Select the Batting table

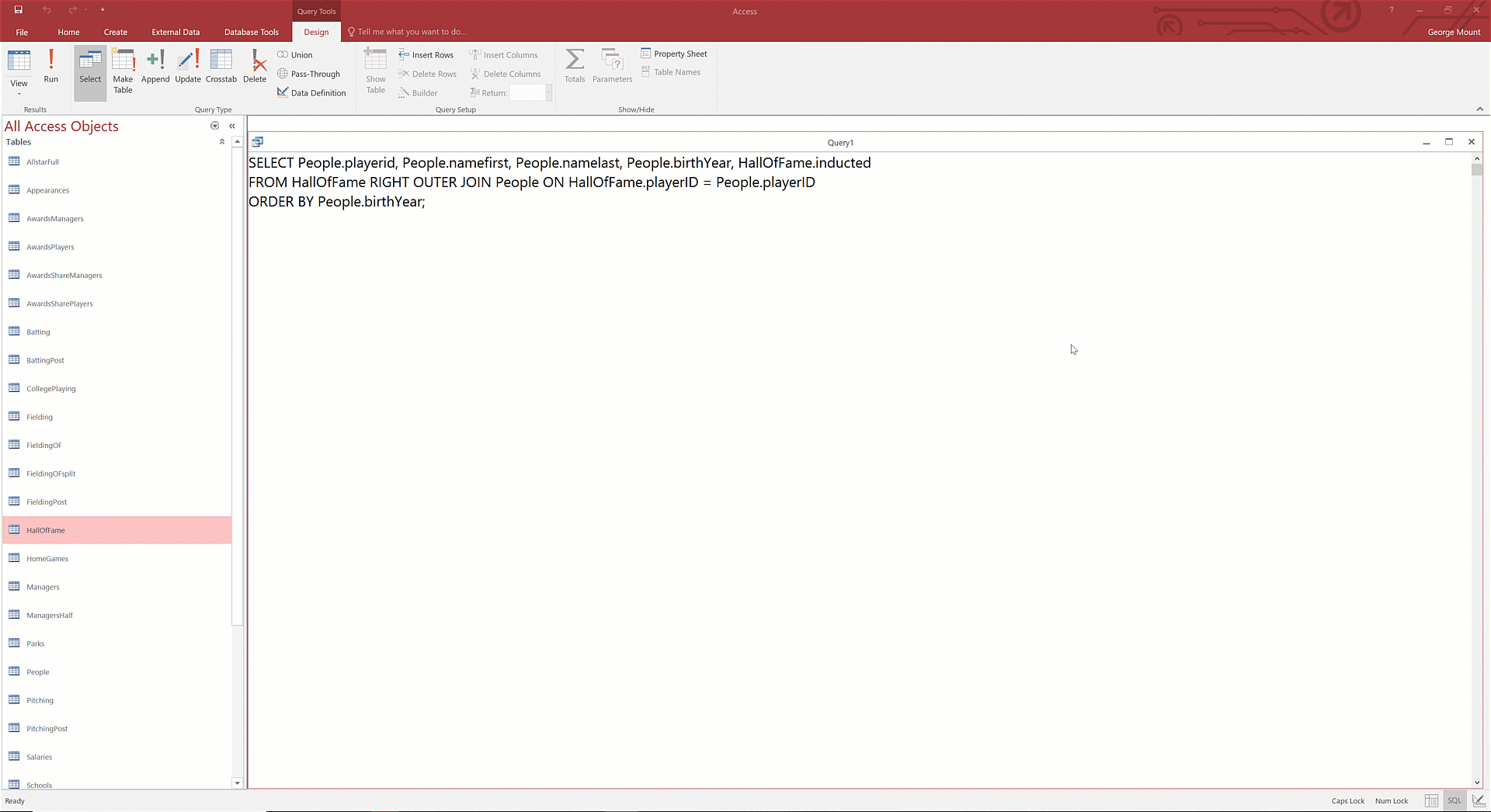tap(118, 332)
